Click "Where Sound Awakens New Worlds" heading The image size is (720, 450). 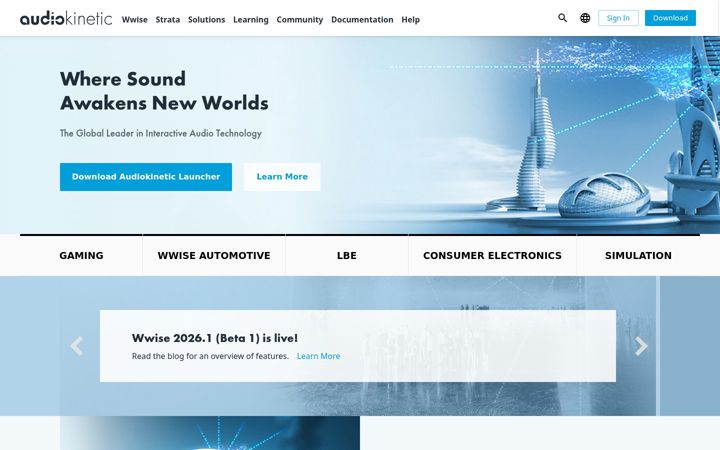pos(164,91)
